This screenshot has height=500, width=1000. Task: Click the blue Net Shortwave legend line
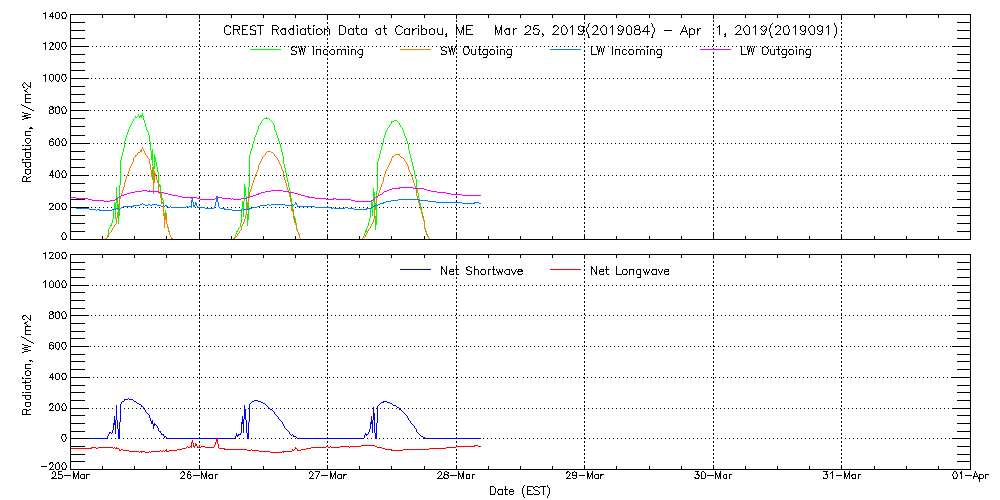click(414, 270)
